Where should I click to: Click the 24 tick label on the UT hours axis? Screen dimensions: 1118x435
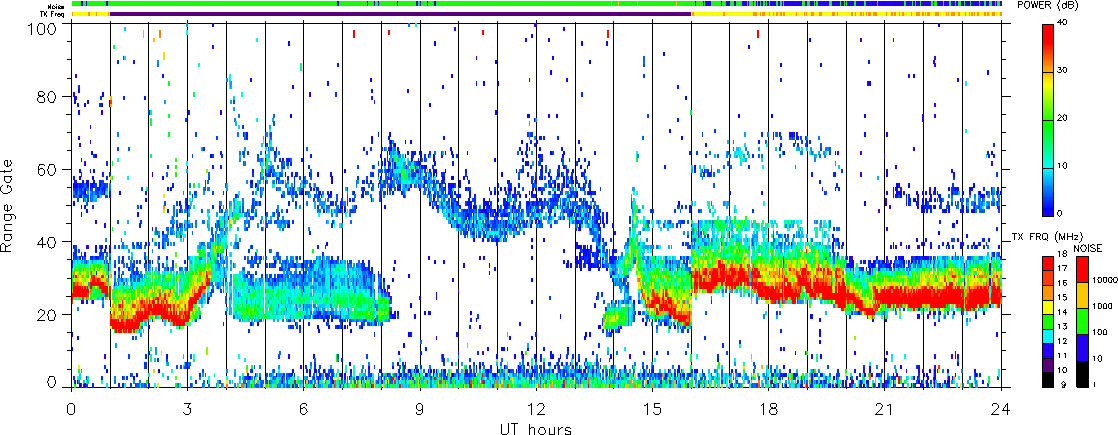coord(1001,411)
